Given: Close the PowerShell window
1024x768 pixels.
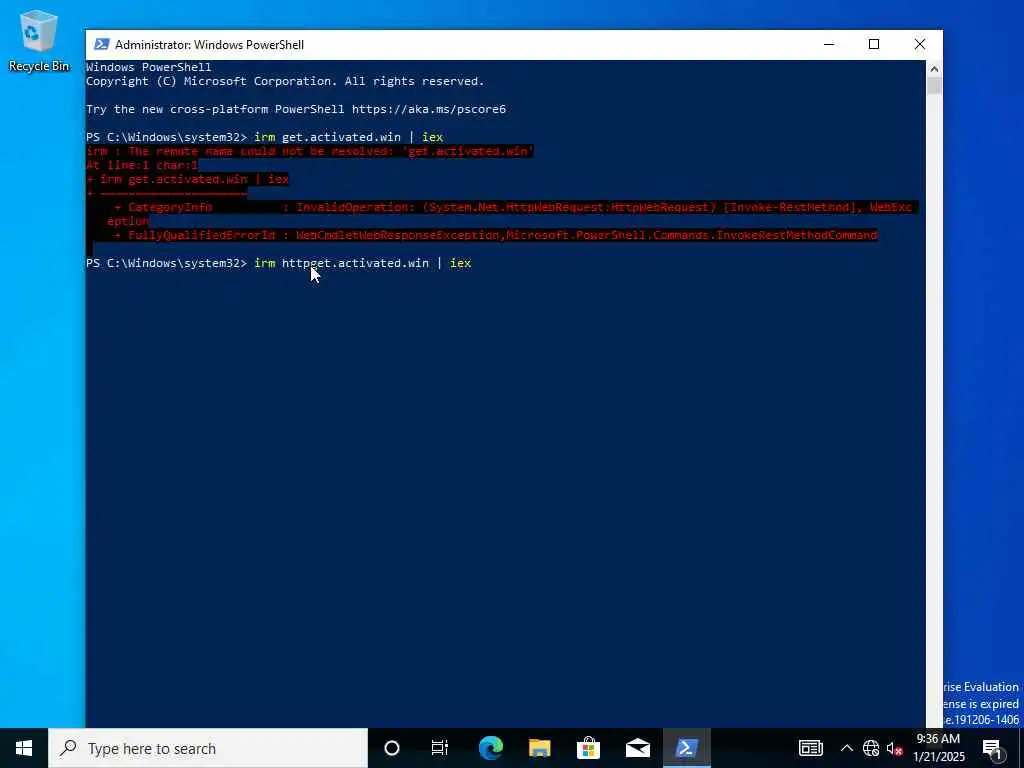Looking at the screenshot, I should tap(920, 44).
